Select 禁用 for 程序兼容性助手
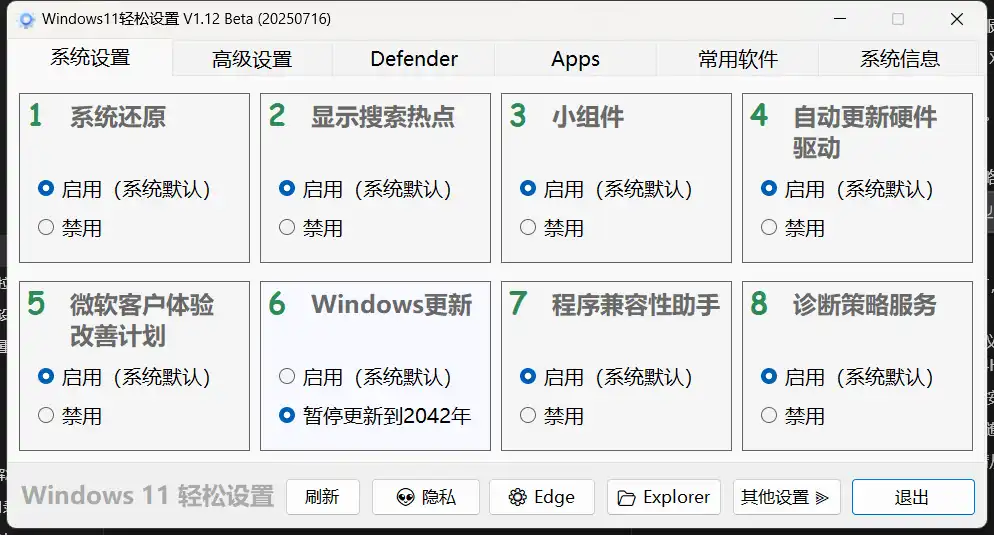 click(x=552, y=416)
